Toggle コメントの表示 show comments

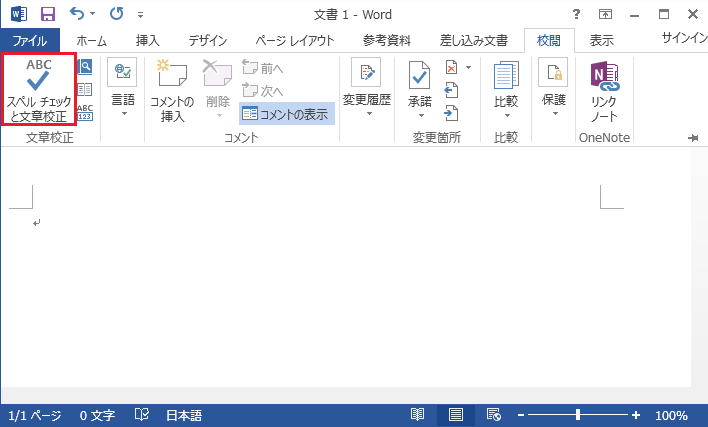287,113
